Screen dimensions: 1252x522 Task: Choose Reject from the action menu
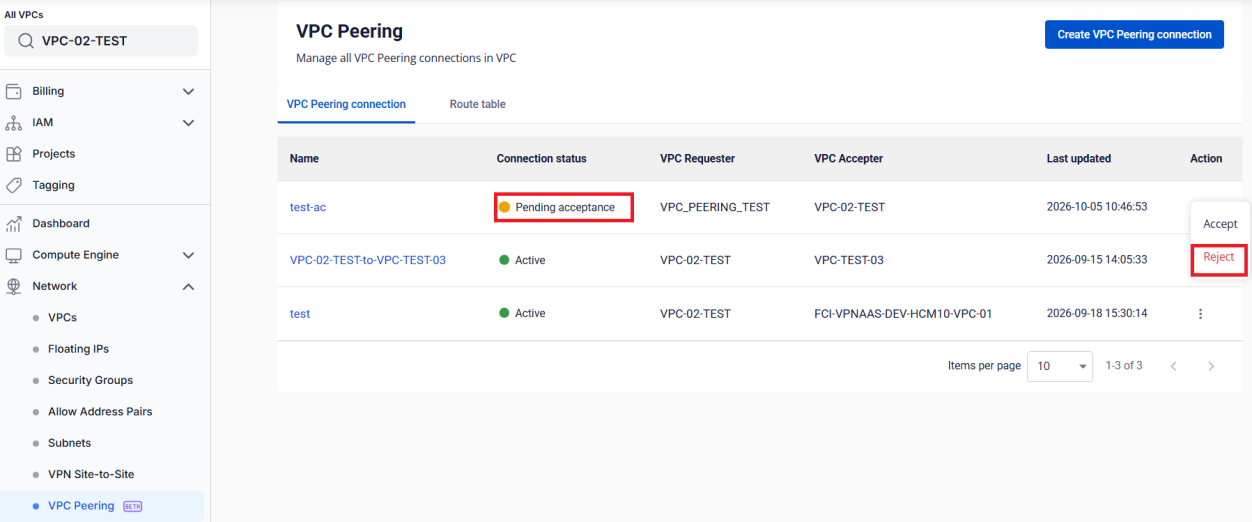[1218, 257]
